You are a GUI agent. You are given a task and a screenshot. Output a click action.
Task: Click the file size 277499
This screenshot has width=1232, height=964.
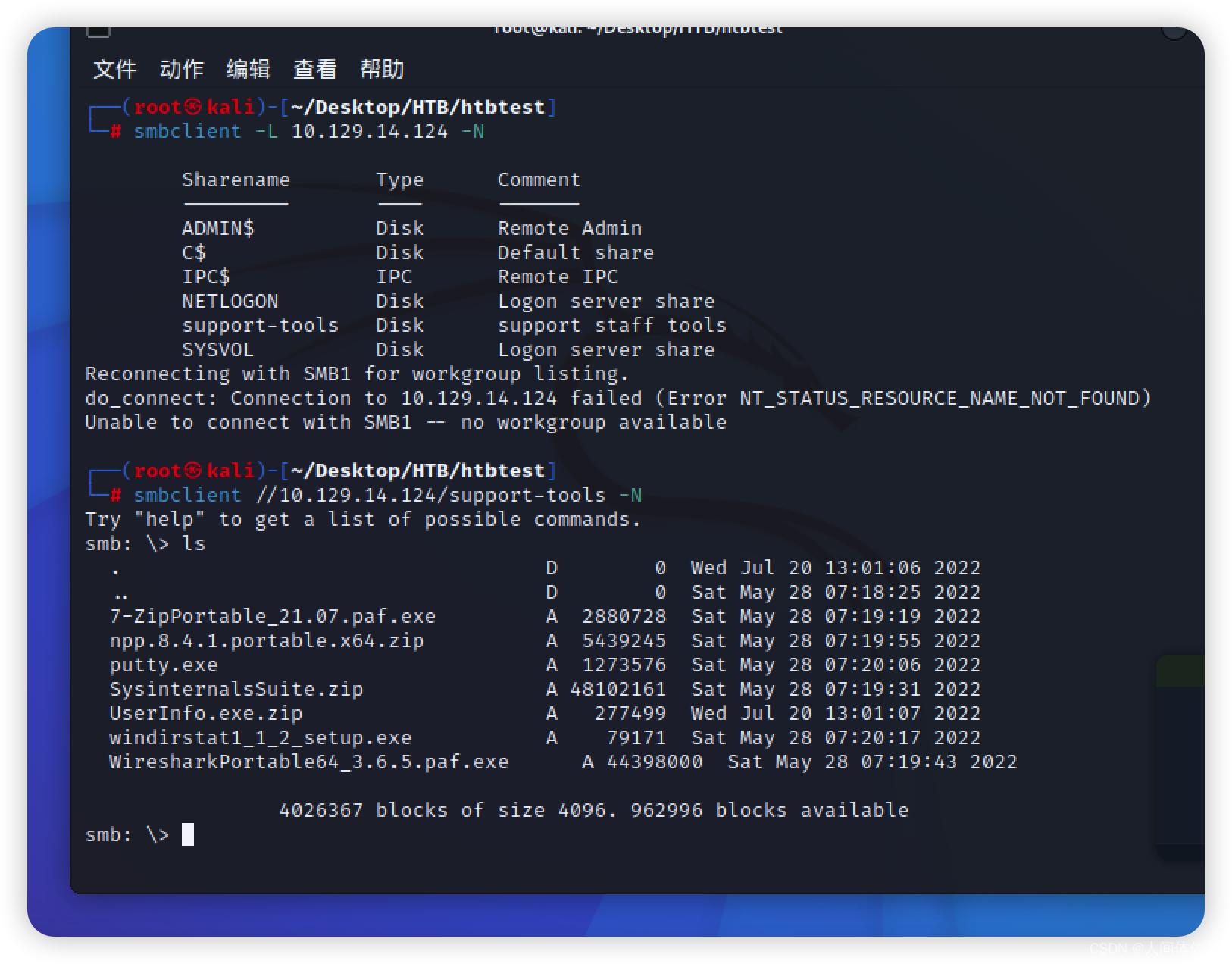[630, 713]
